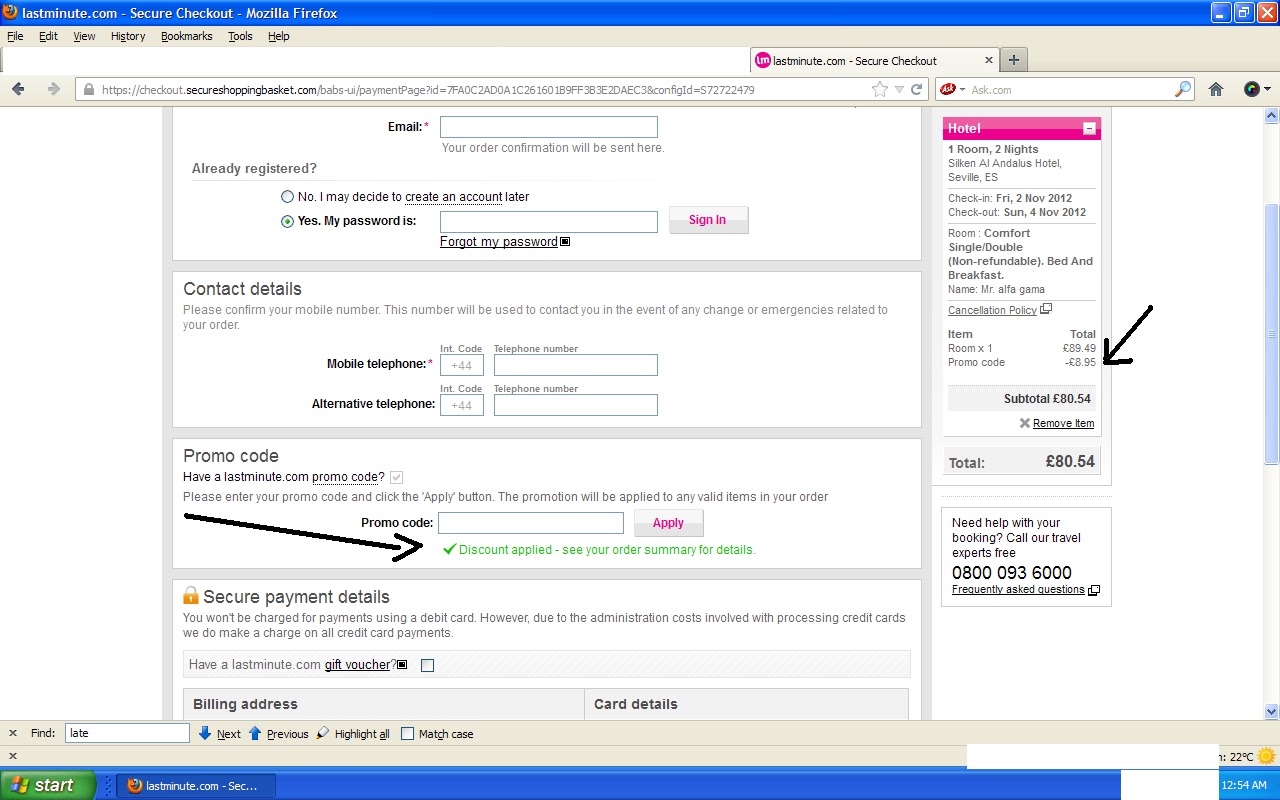Click the Remove Item link
The image size is (1280, 800).
(1063, 423)
